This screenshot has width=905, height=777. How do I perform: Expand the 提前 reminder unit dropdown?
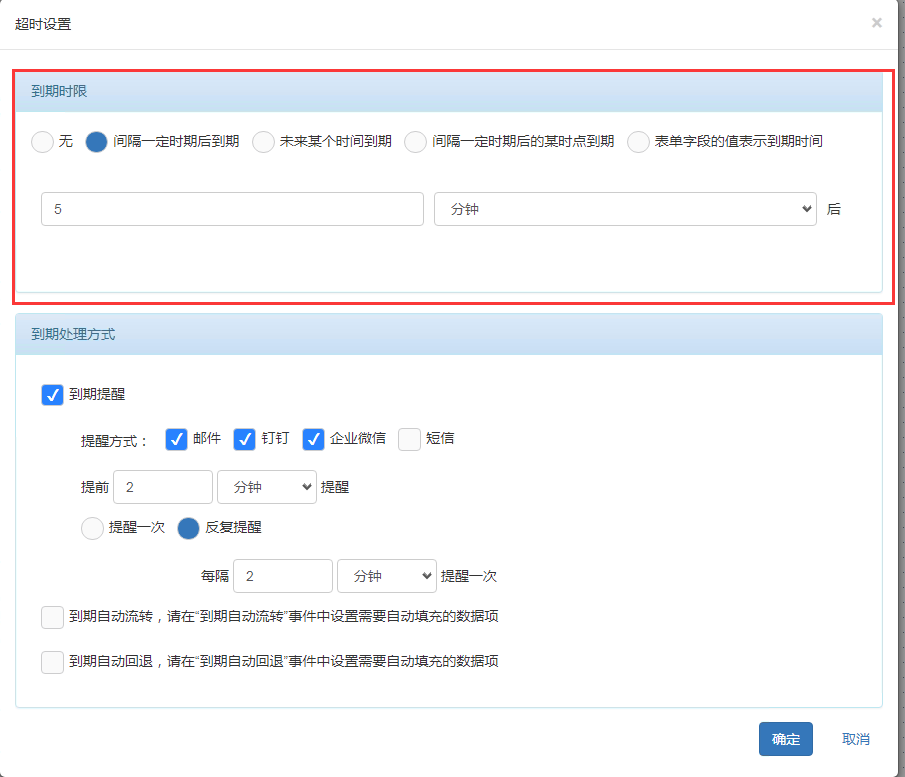(x=266, y=487)
